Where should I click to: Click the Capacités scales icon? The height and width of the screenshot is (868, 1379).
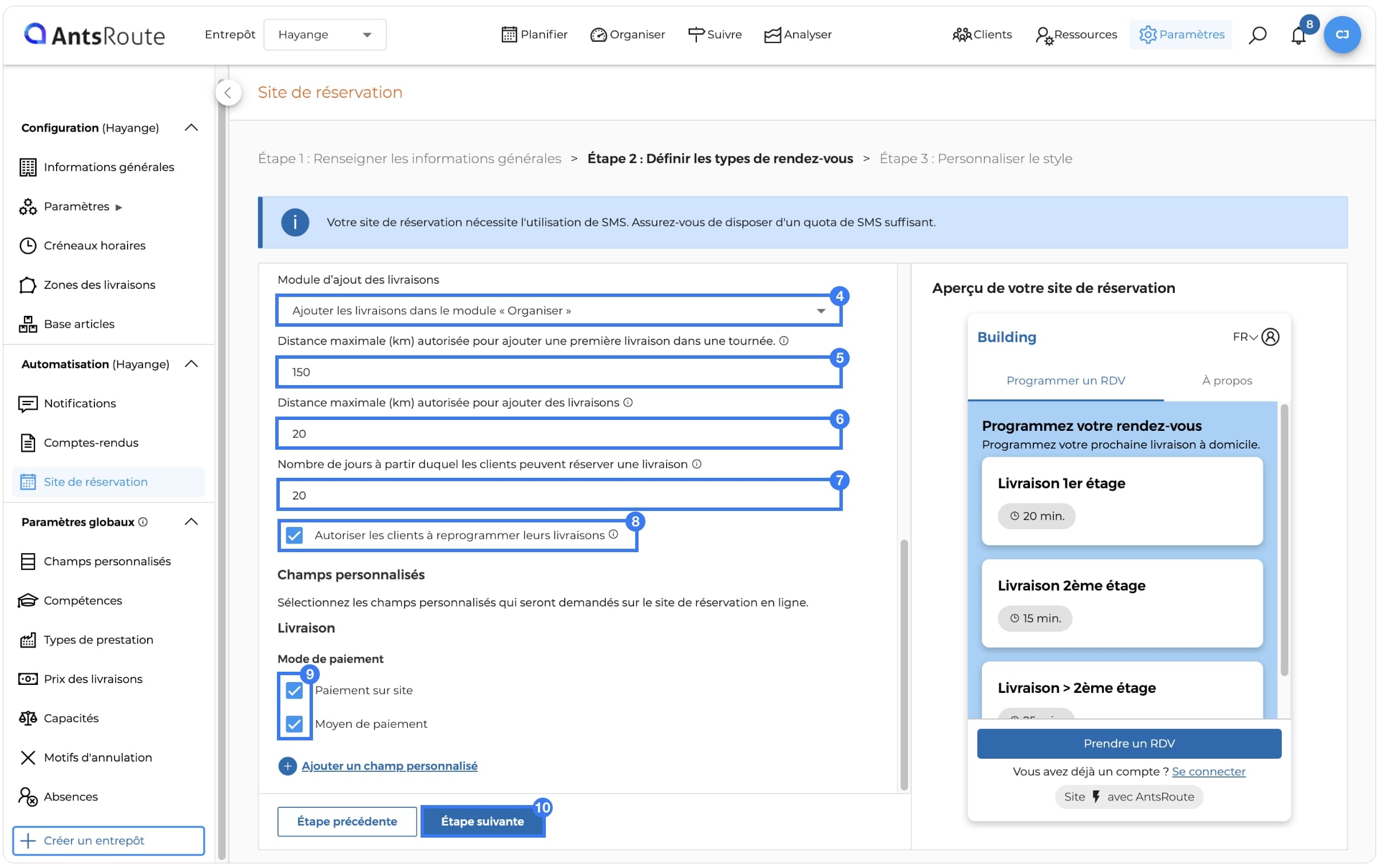coord(27,719)
